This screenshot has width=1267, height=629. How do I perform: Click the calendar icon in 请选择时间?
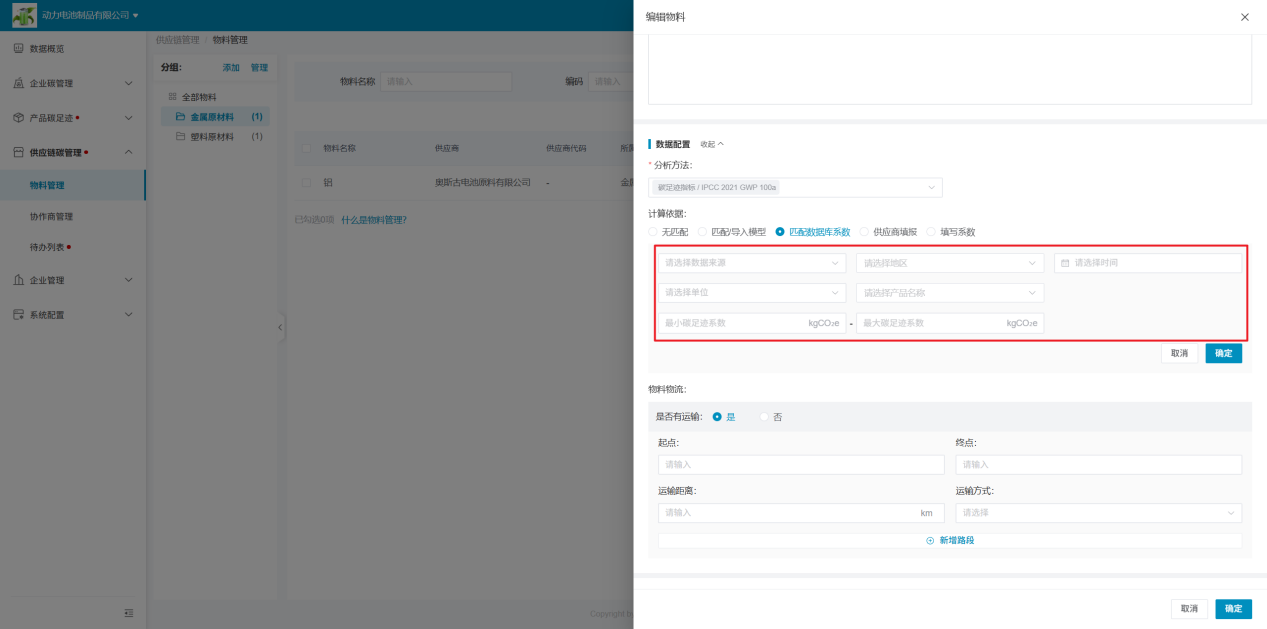pos(1065,263)
